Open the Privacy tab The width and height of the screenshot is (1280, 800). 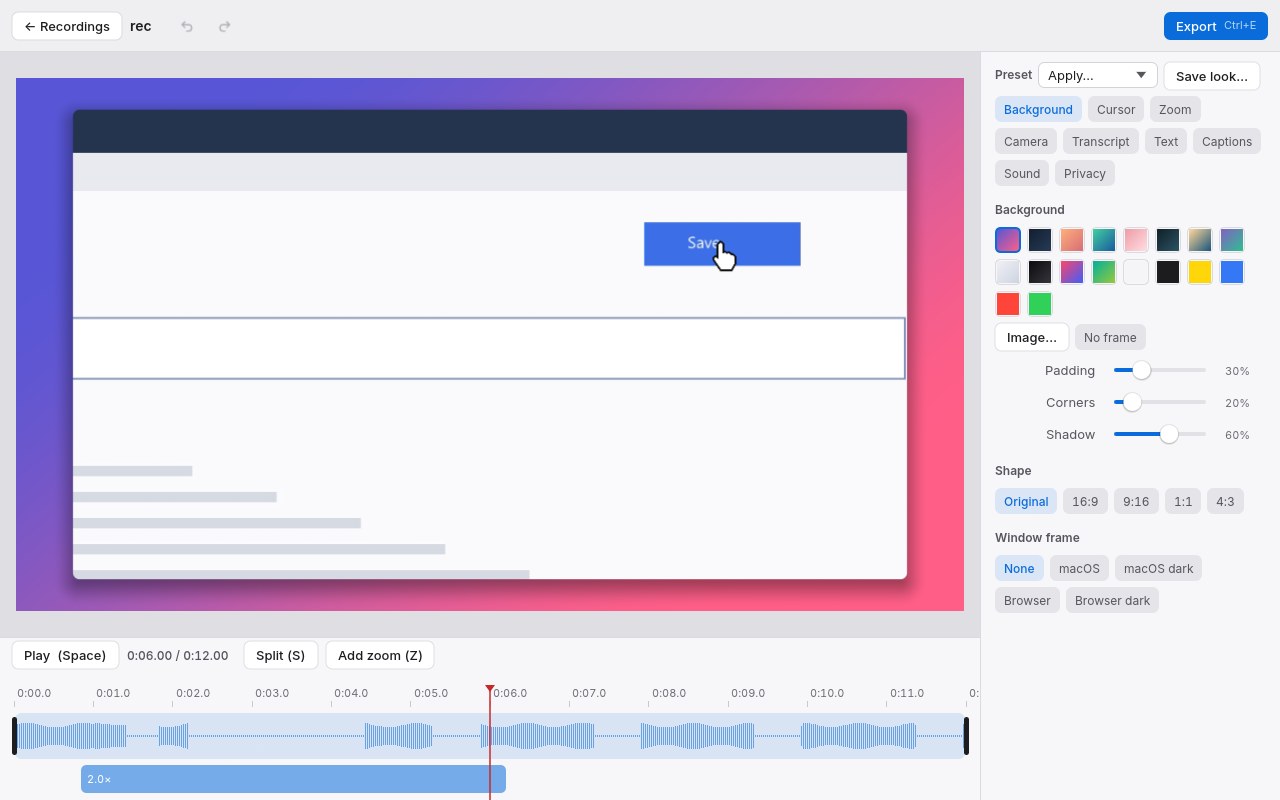[1085, 173]
